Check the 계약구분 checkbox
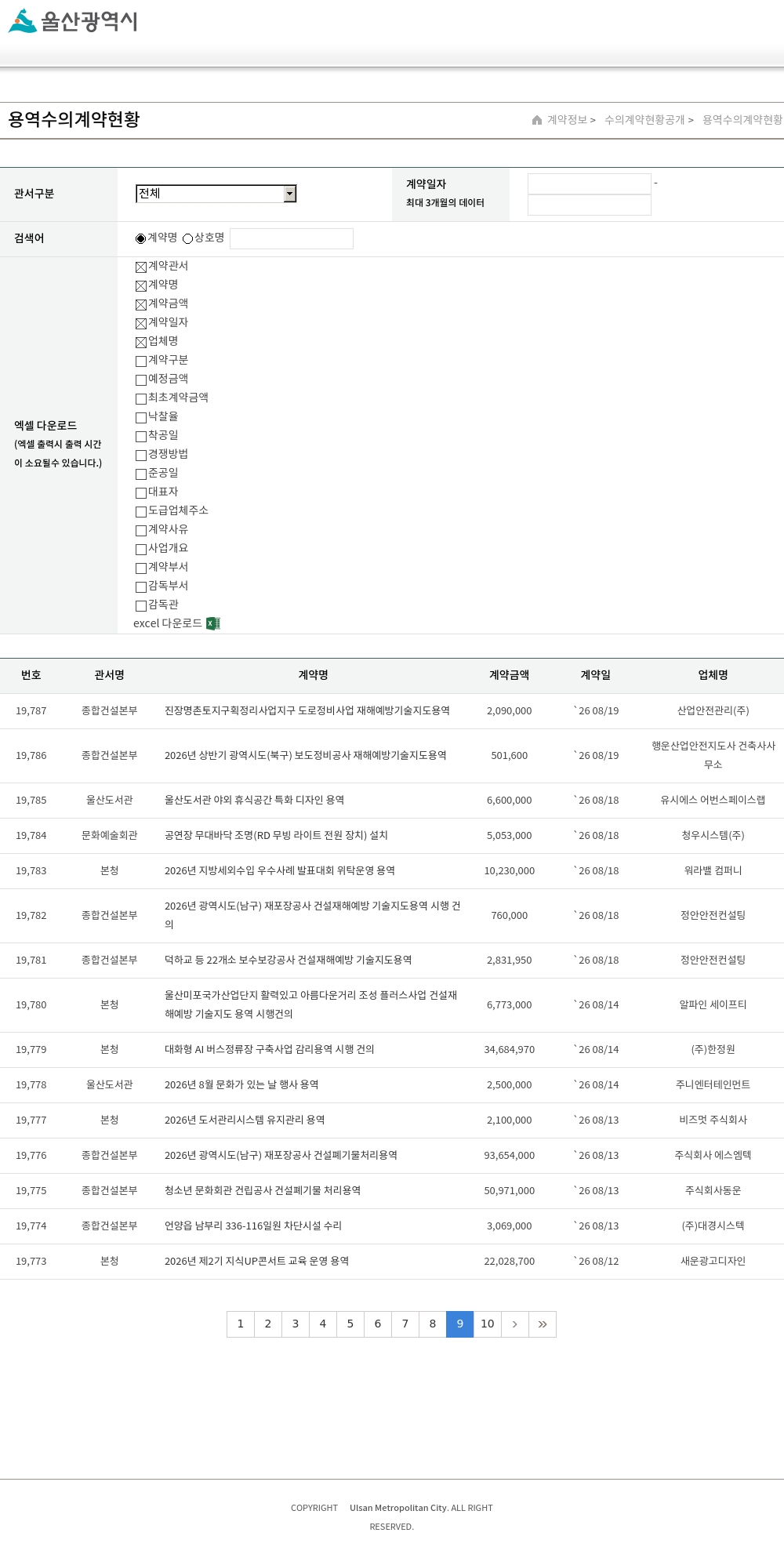This screenshot has height=1558, width=784. (141, 361)
